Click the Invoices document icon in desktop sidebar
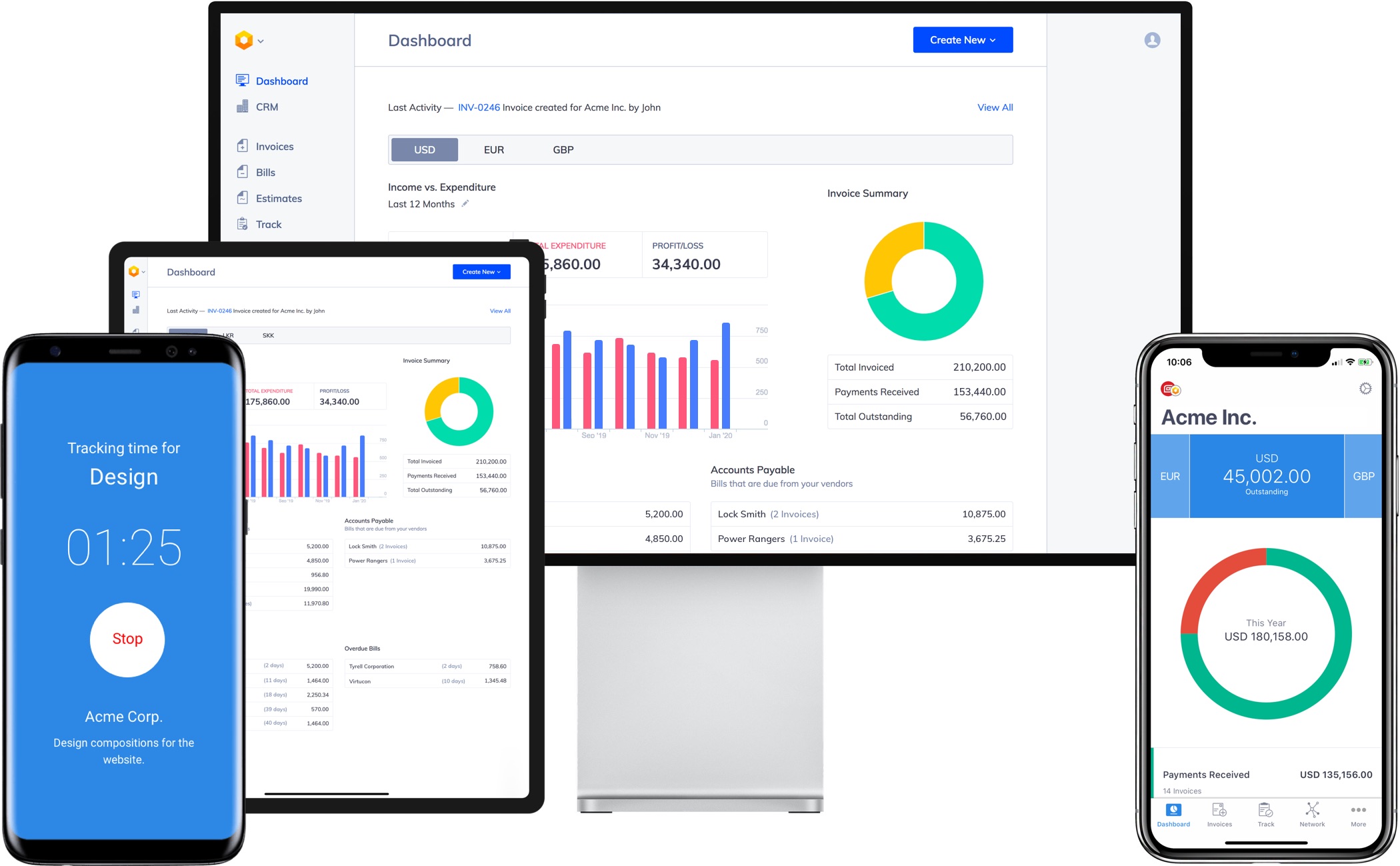Screen dimensions: 1400x866 tap(242, 145)
